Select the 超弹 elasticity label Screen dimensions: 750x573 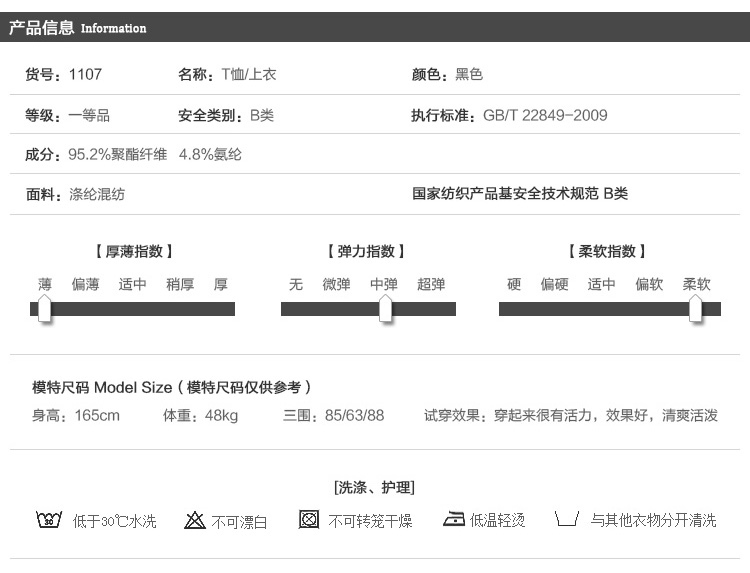click(x=431, y=285)
